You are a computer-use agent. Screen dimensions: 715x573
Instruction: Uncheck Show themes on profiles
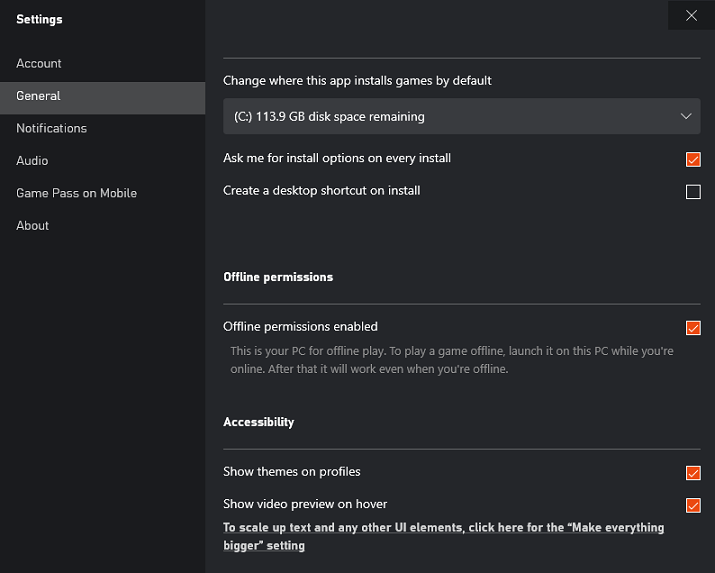[693, 473]
